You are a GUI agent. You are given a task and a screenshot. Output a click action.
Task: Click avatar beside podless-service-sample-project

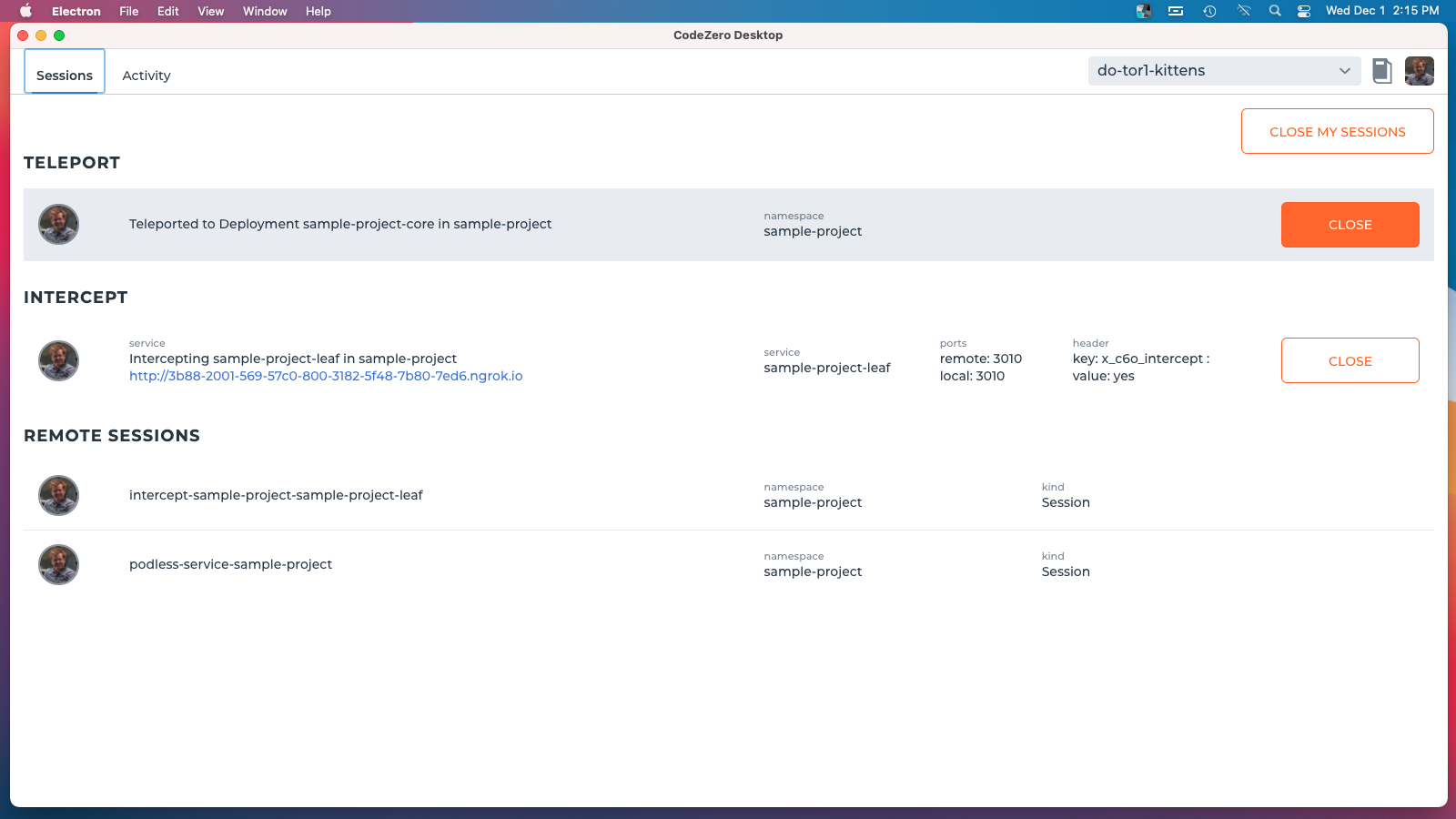click(58, 565)
